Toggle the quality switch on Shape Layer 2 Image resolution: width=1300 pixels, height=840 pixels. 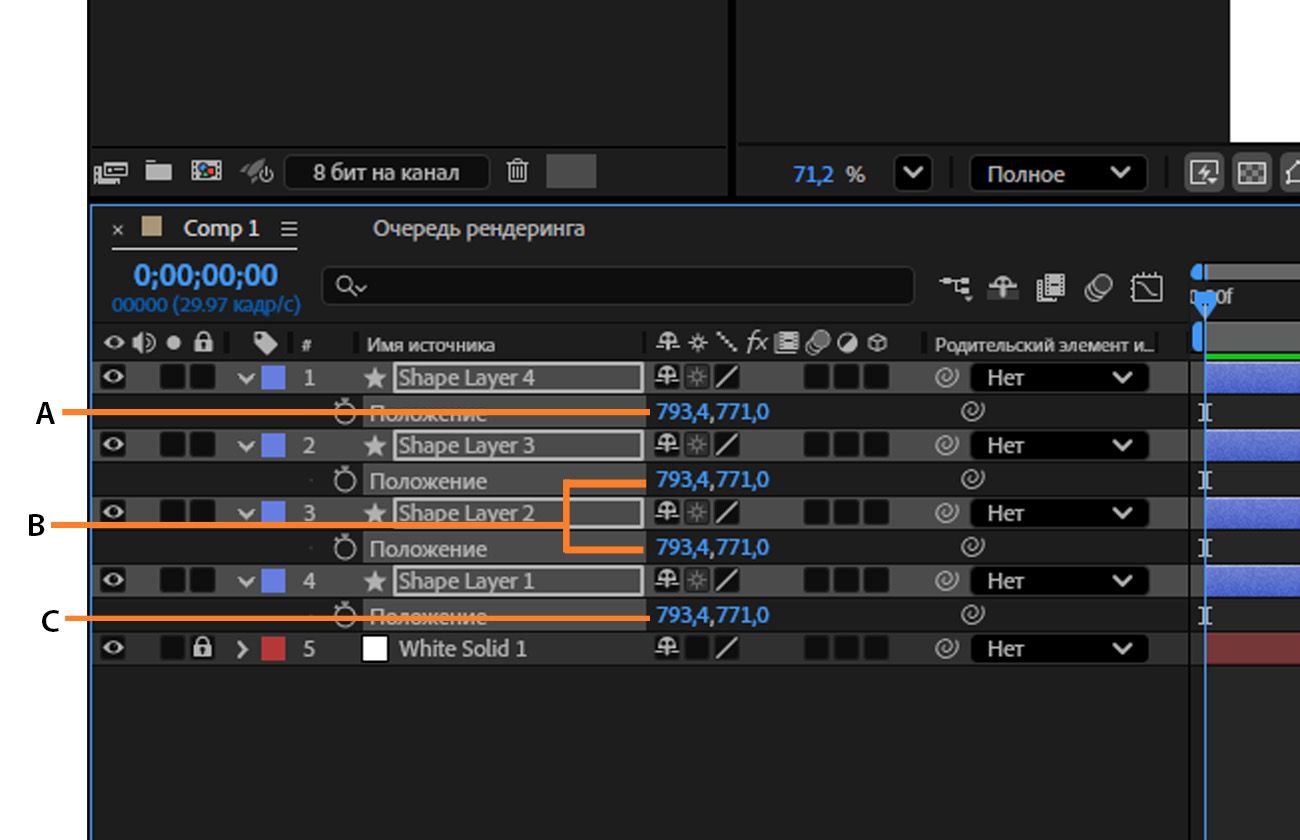(x=726, y=513)
